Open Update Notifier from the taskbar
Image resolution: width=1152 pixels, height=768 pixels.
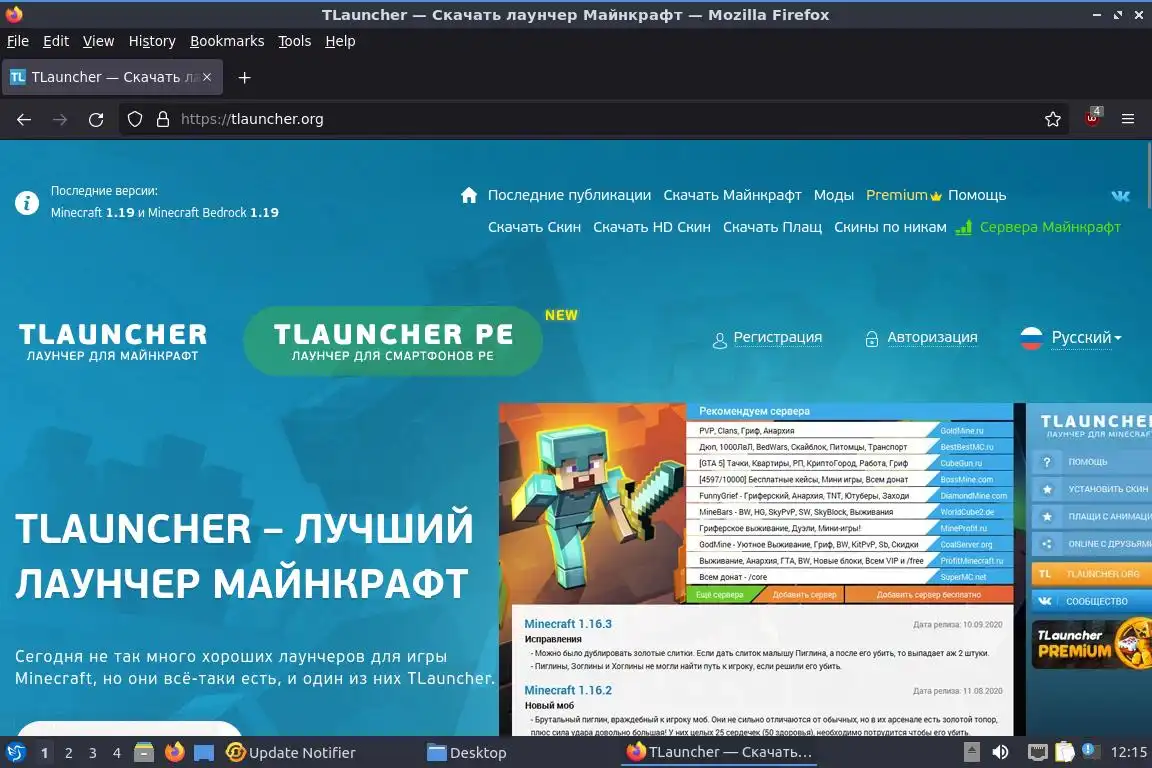[292, 753]
